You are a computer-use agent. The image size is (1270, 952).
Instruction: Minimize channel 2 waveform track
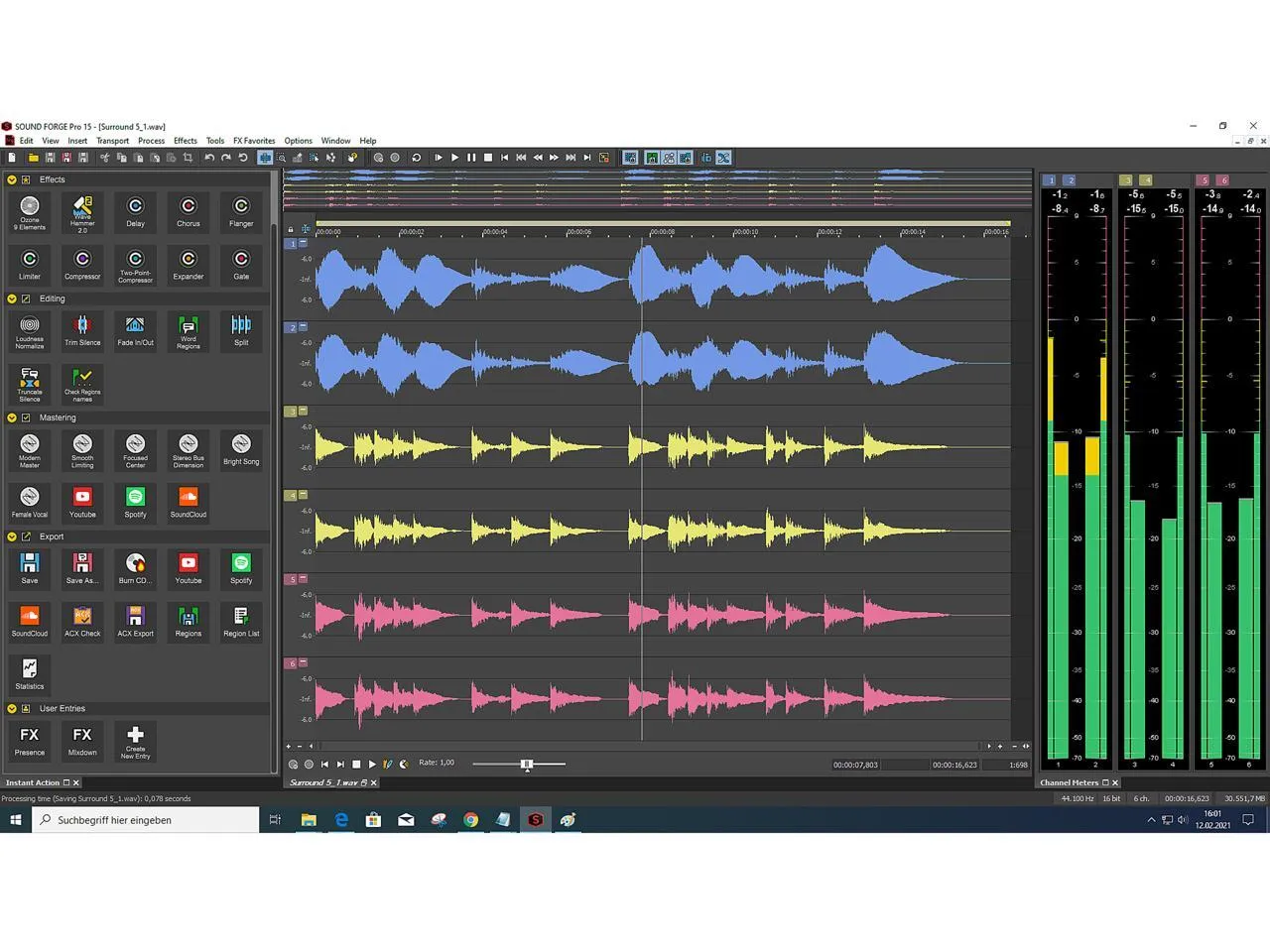tap(303, 326)
